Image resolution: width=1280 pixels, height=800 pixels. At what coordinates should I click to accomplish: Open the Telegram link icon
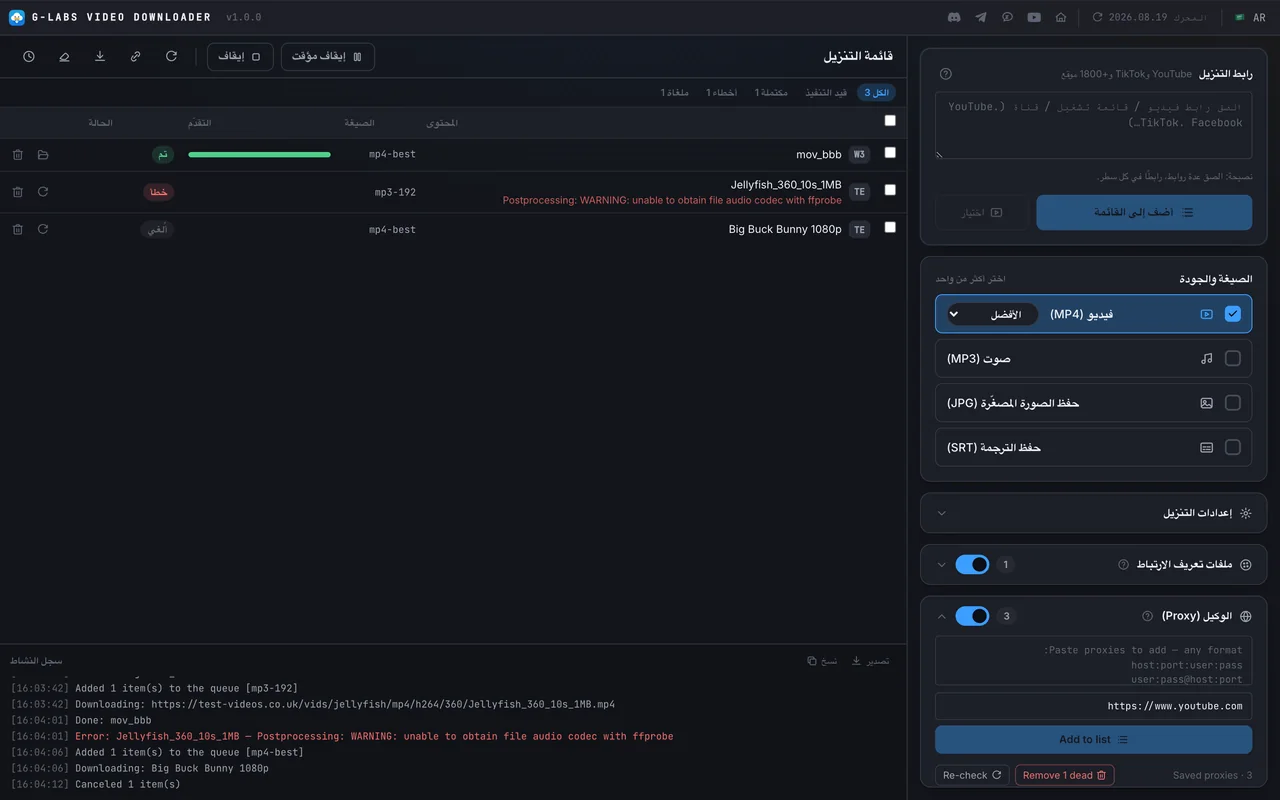(x=981, y=17)
